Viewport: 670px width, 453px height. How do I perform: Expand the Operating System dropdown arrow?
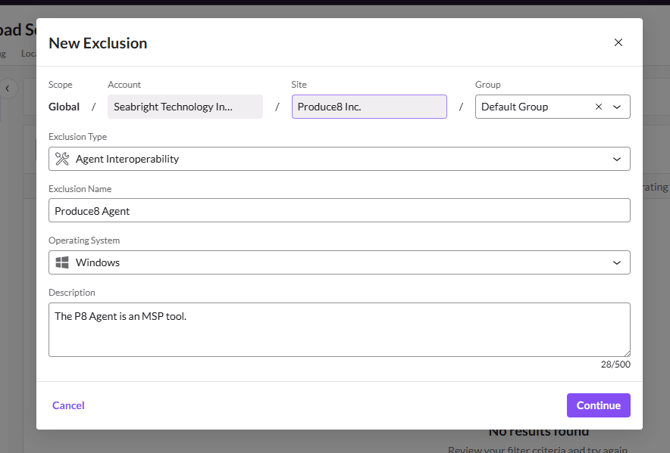click(617, 263)
